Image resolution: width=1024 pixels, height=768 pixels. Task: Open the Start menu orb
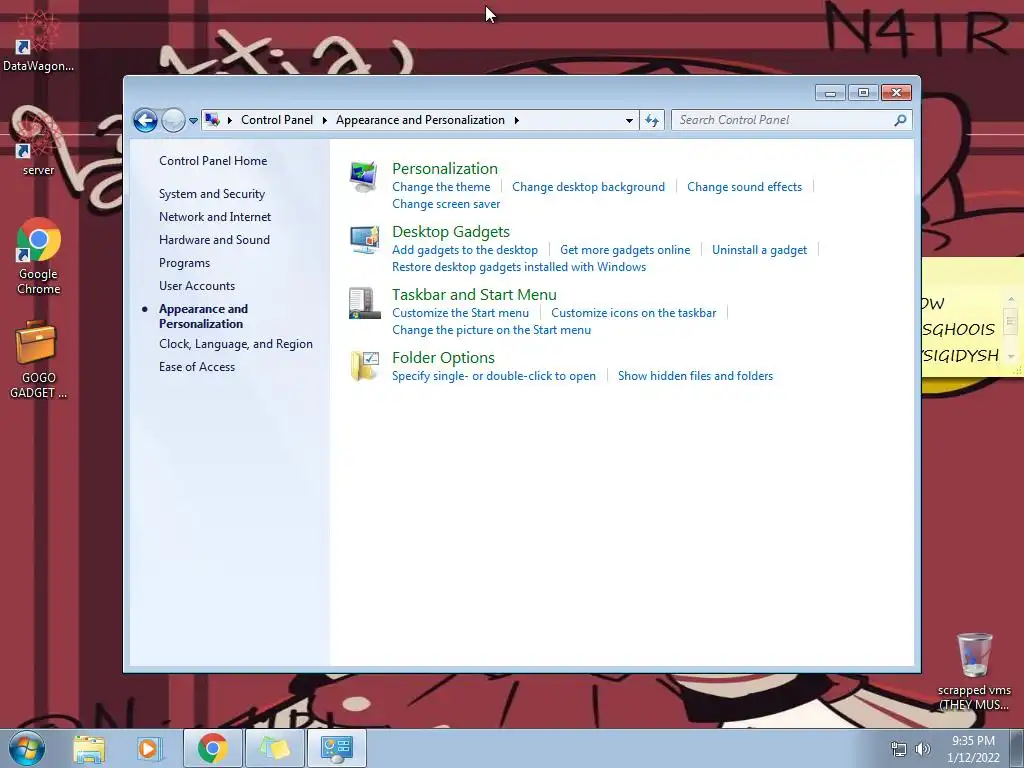(27, 748)
